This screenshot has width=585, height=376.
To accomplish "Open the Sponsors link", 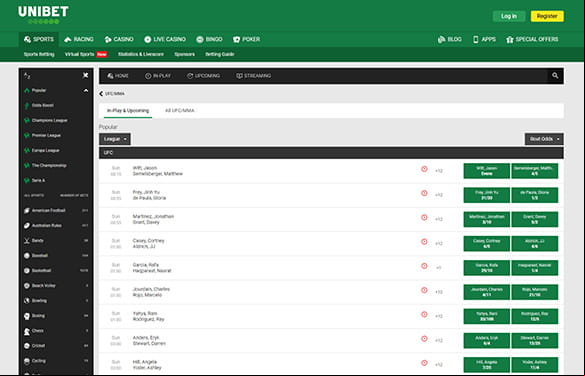I will pos(184,54).
